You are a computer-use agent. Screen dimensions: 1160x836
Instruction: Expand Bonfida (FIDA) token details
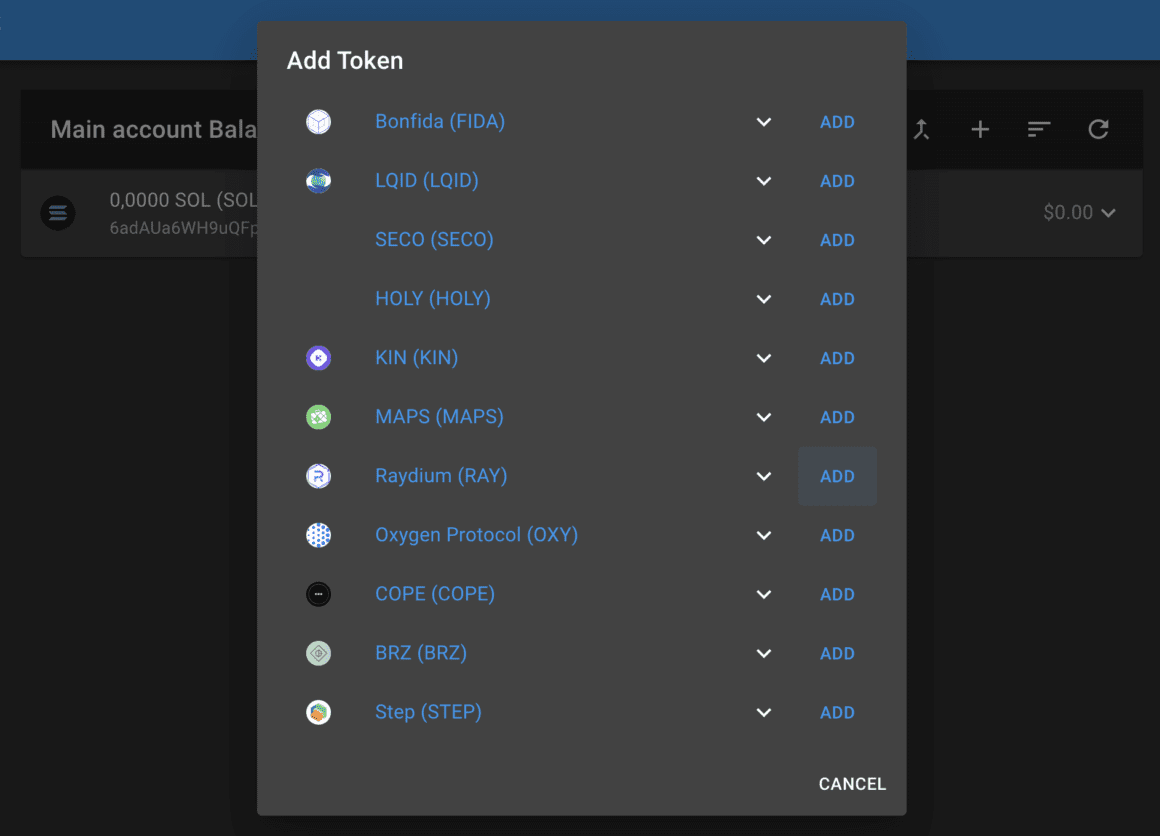click(x=764, y=122)
